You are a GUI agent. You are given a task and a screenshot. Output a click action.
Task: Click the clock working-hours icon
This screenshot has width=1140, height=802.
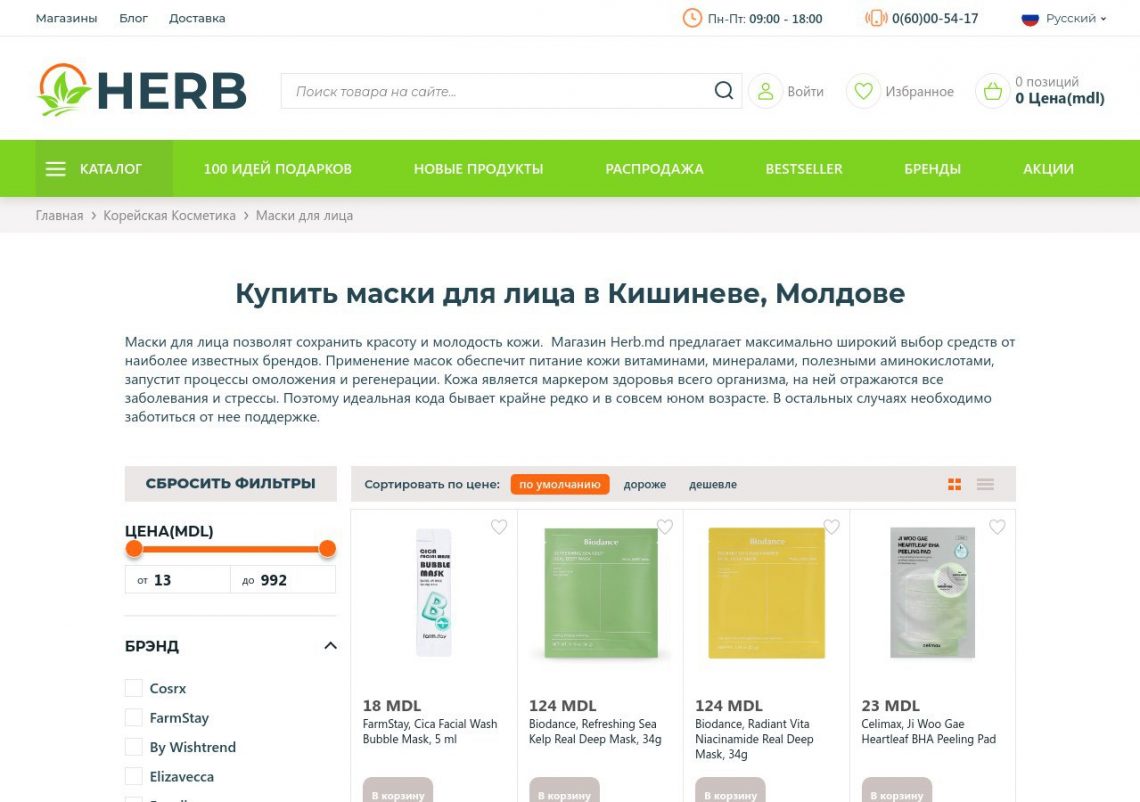point(692,17)
